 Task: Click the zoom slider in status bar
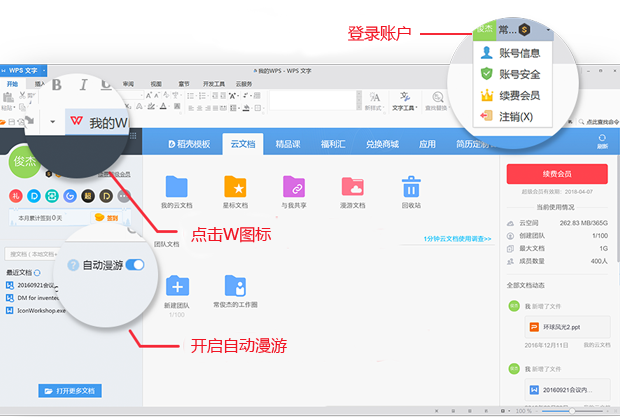[x=570, y=411]
